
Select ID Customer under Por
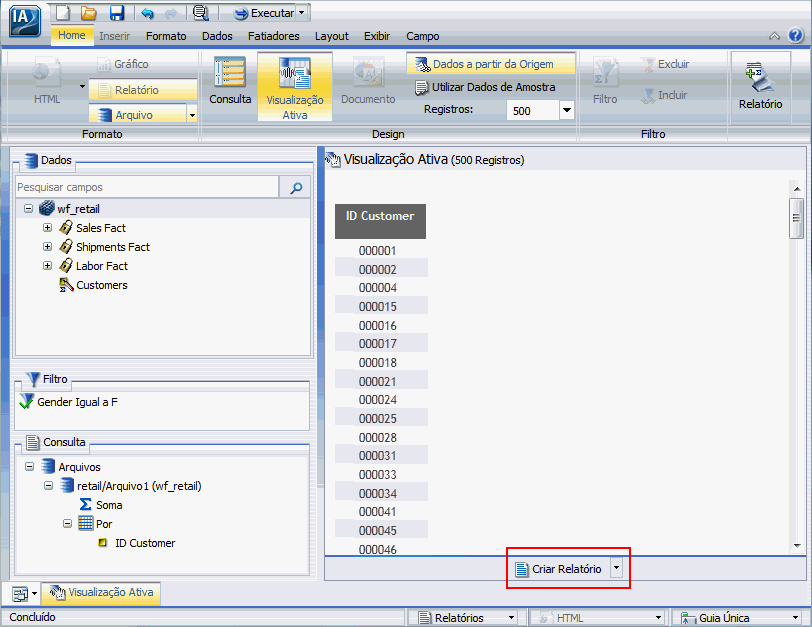click(x=137, y=543)
